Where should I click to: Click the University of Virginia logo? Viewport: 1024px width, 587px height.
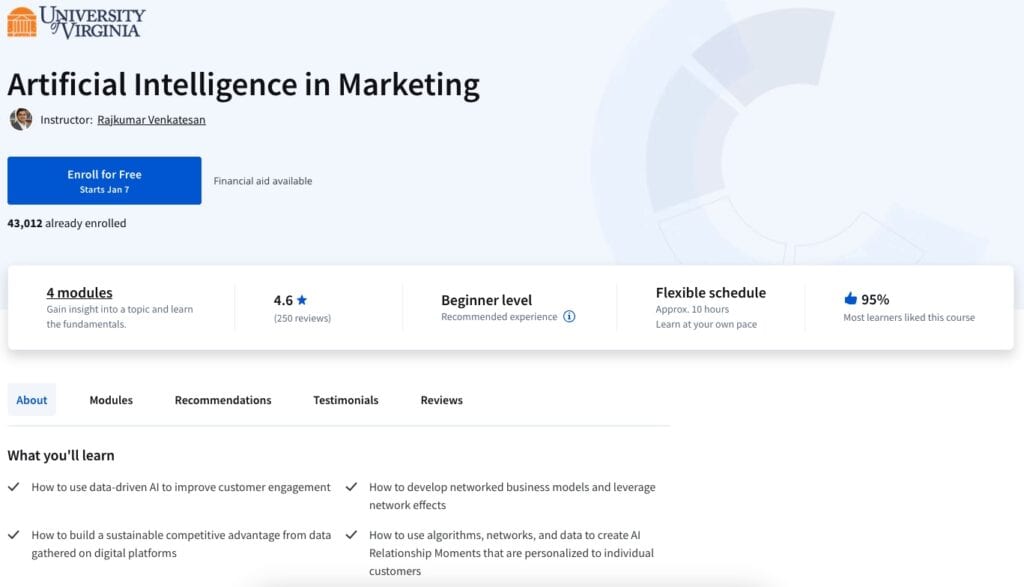[76, 22]
